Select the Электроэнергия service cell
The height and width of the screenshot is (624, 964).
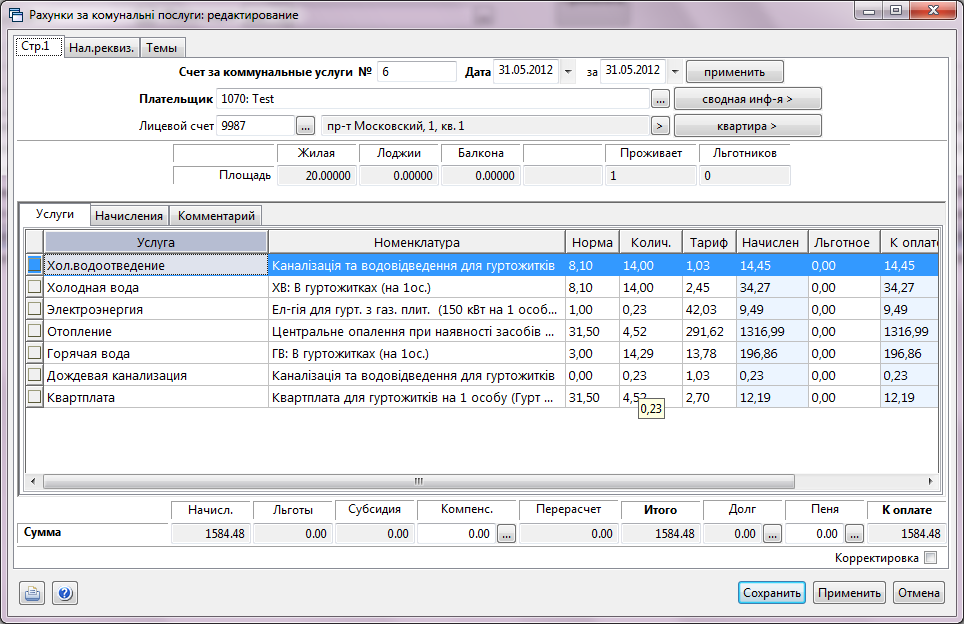point(156,309)
